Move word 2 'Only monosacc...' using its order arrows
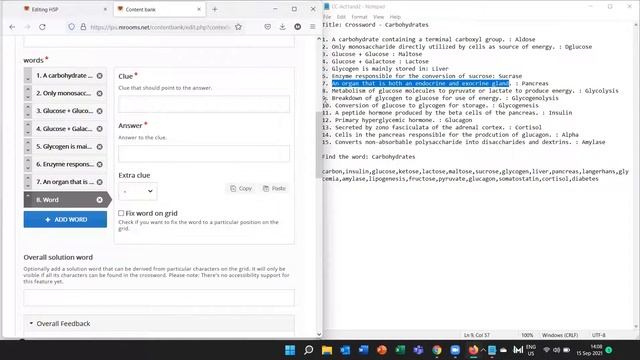Image resolution: width=640 pixels, height=360 pixels. click(28, 93)
